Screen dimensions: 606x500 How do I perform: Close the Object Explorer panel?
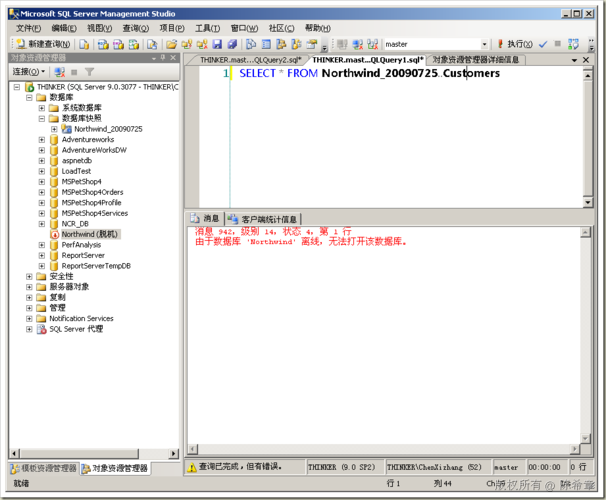click(x=173, y=58)
